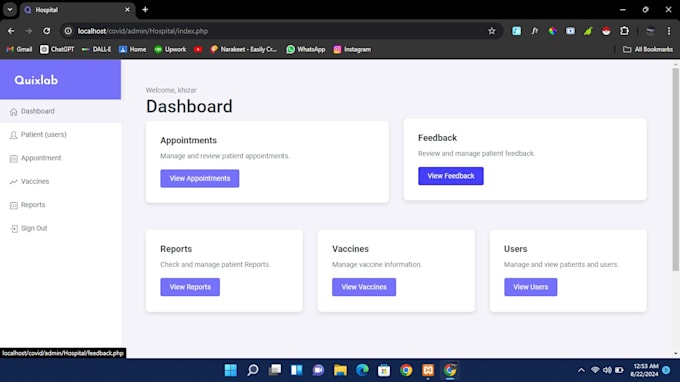The width and height of the screenshot is (680, 382).
Task: Click the volume icon in system tray
Action: (x=607, y=370)
